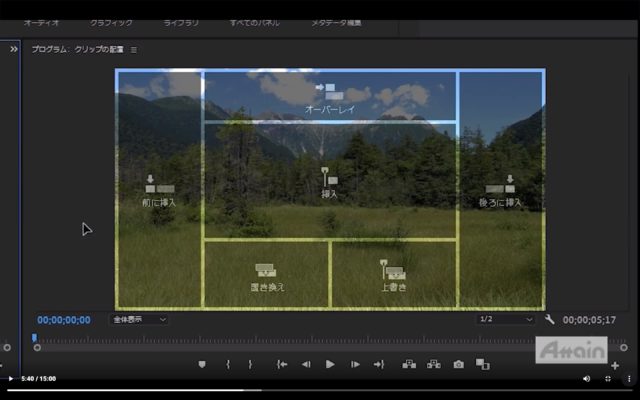
Task: Switch to the すべてのパネル workspace tab
Action: [255, 23]
